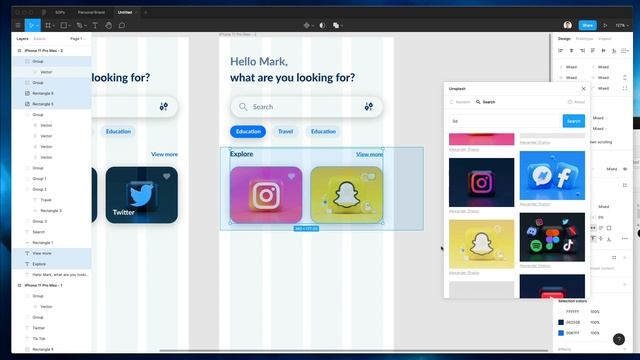Switch to the Untitled file tab
This screenshot has height=360, width=640.
(125, 12)
